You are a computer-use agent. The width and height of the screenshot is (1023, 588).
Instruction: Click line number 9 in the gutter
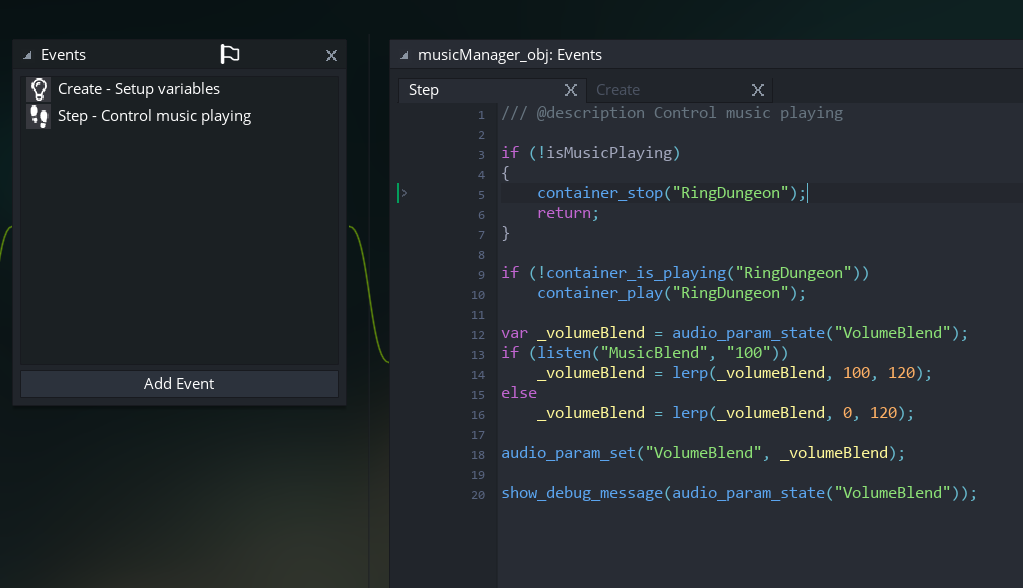481,275
